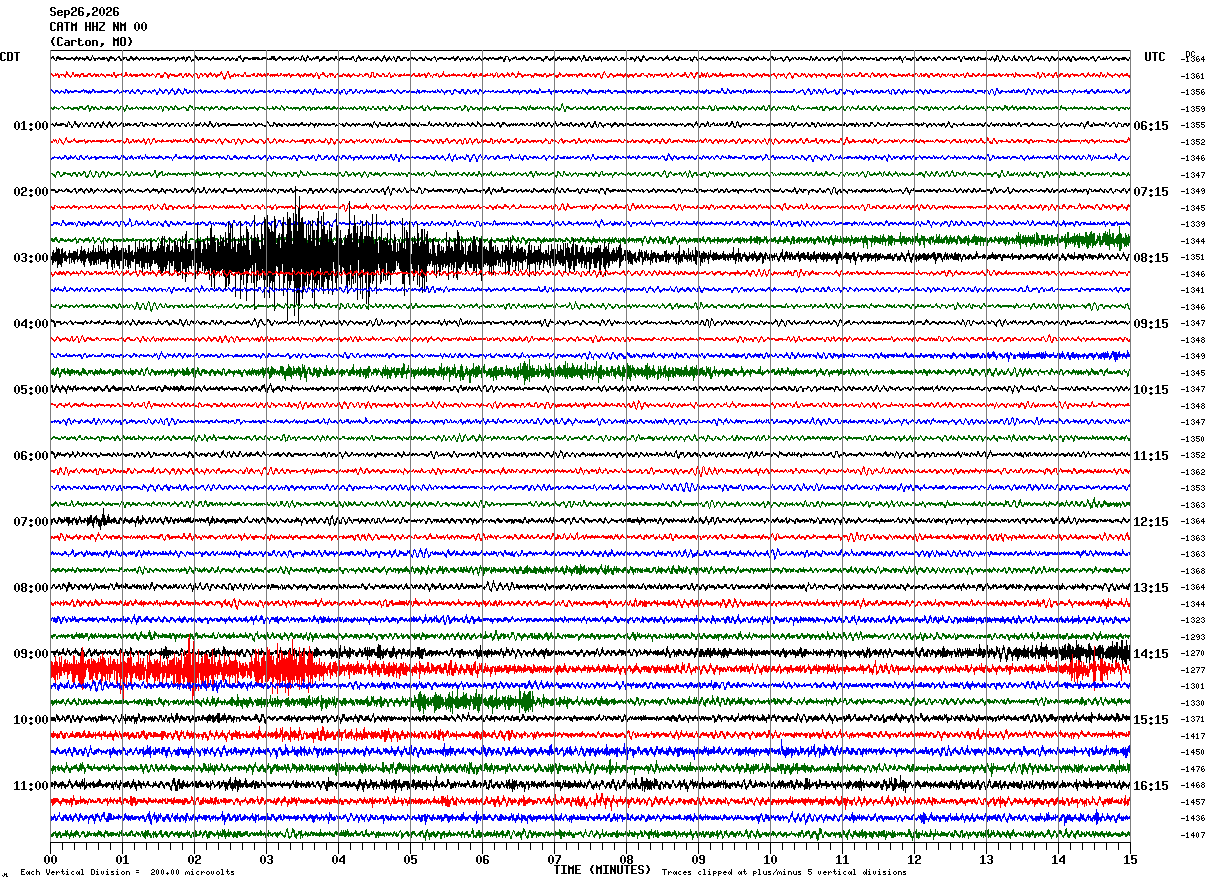The width and height of the screenshot is (1210, 886).
Task: Click the large black earthquake burst waveform
Action: [300, 255]
